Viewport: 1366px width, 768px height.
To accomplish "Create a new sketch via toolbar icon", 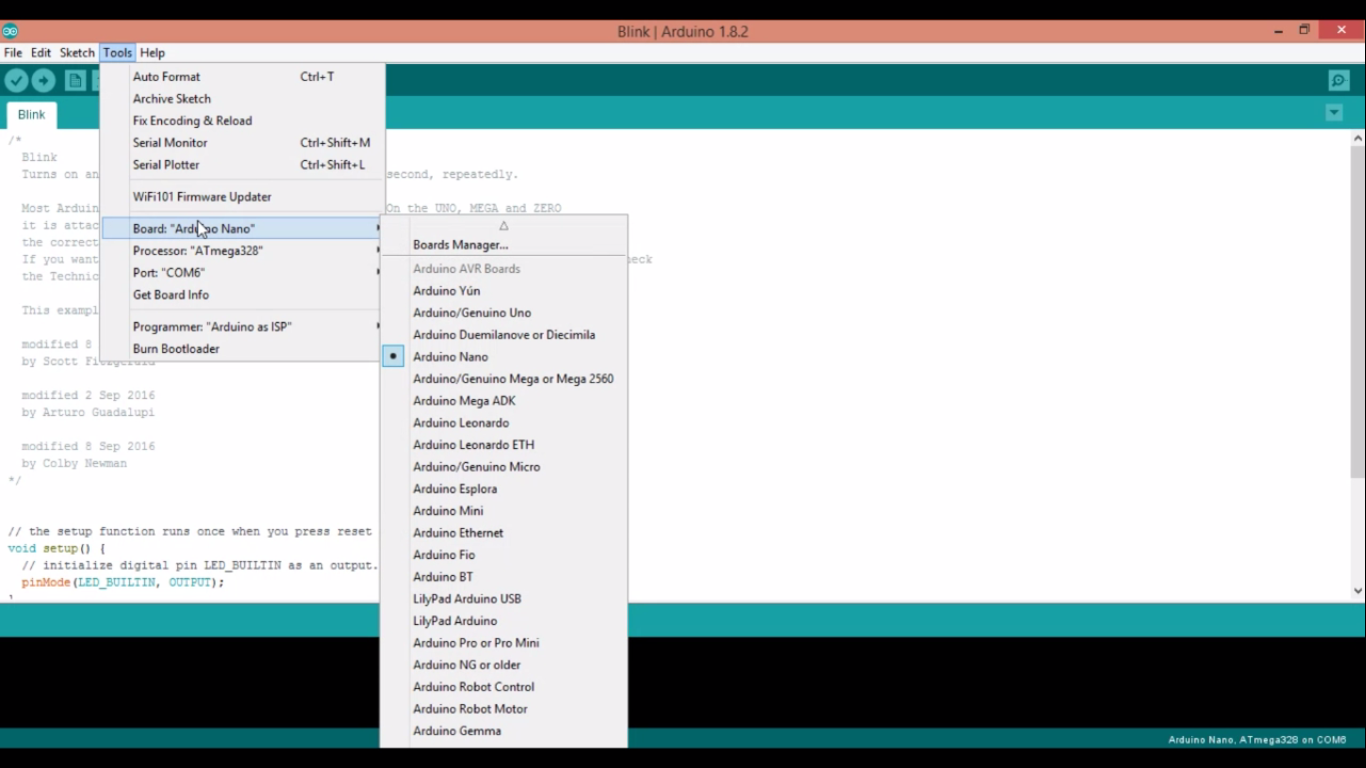I will pos(75,81).
